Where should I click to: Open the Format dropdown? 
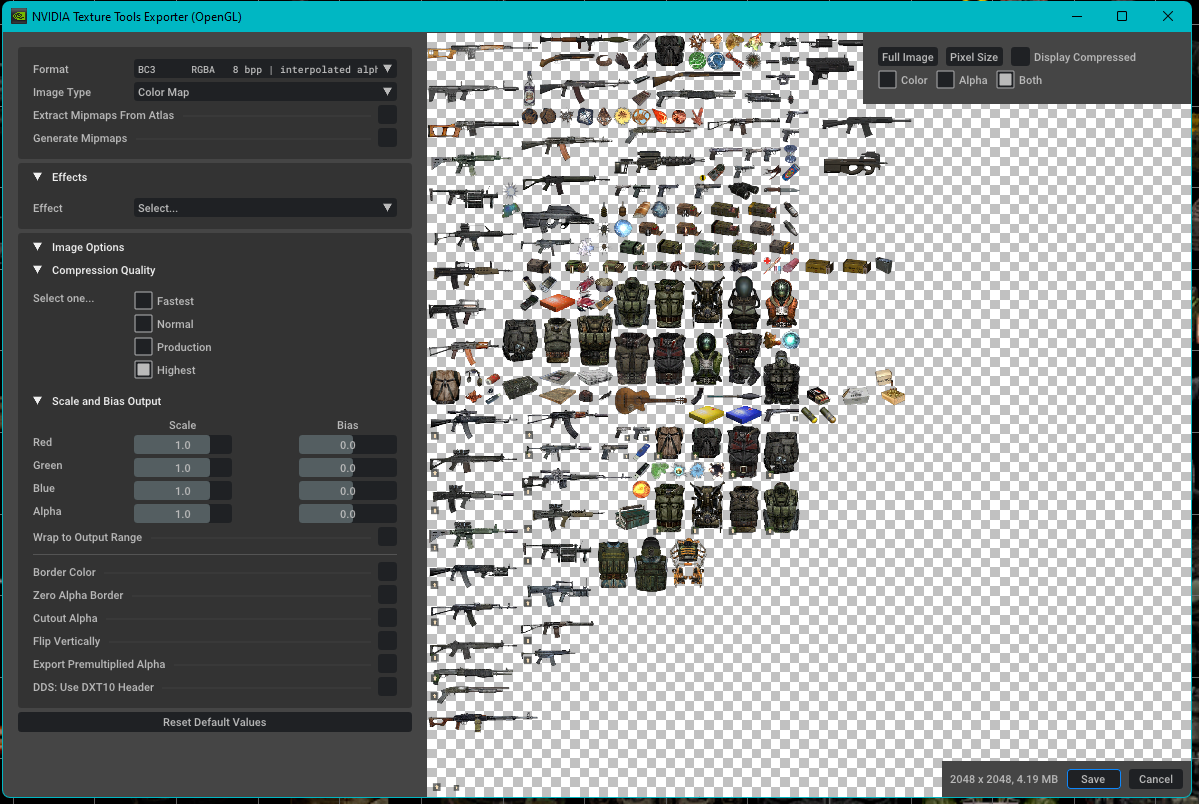(x=265, y=69)
